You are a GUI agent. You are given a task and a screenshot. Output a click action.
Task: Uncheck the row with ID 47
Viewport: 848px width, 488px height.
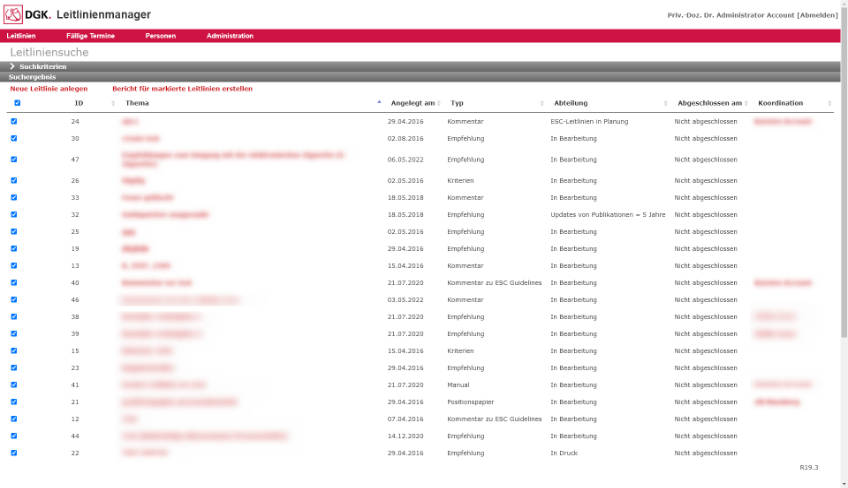click(14, 160)
